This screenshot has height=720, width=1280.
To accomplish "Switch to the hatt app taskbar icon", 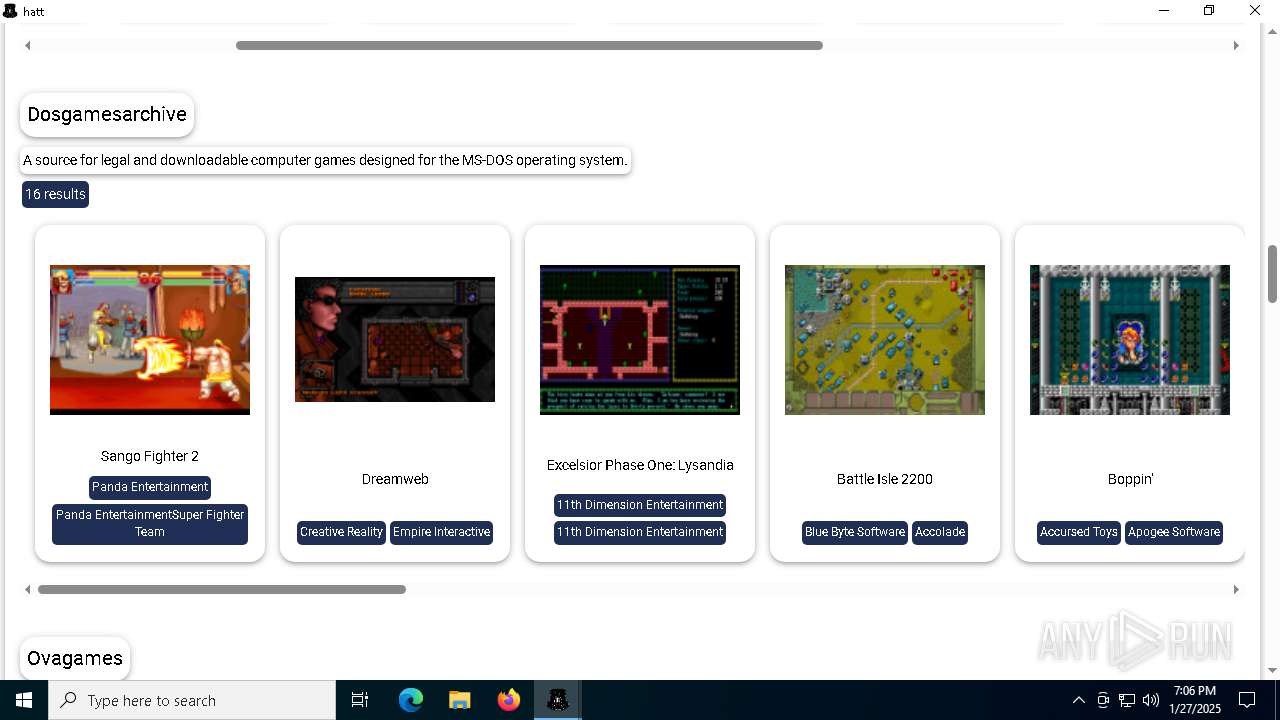I will pyautogui.click(x=558, y=700).
